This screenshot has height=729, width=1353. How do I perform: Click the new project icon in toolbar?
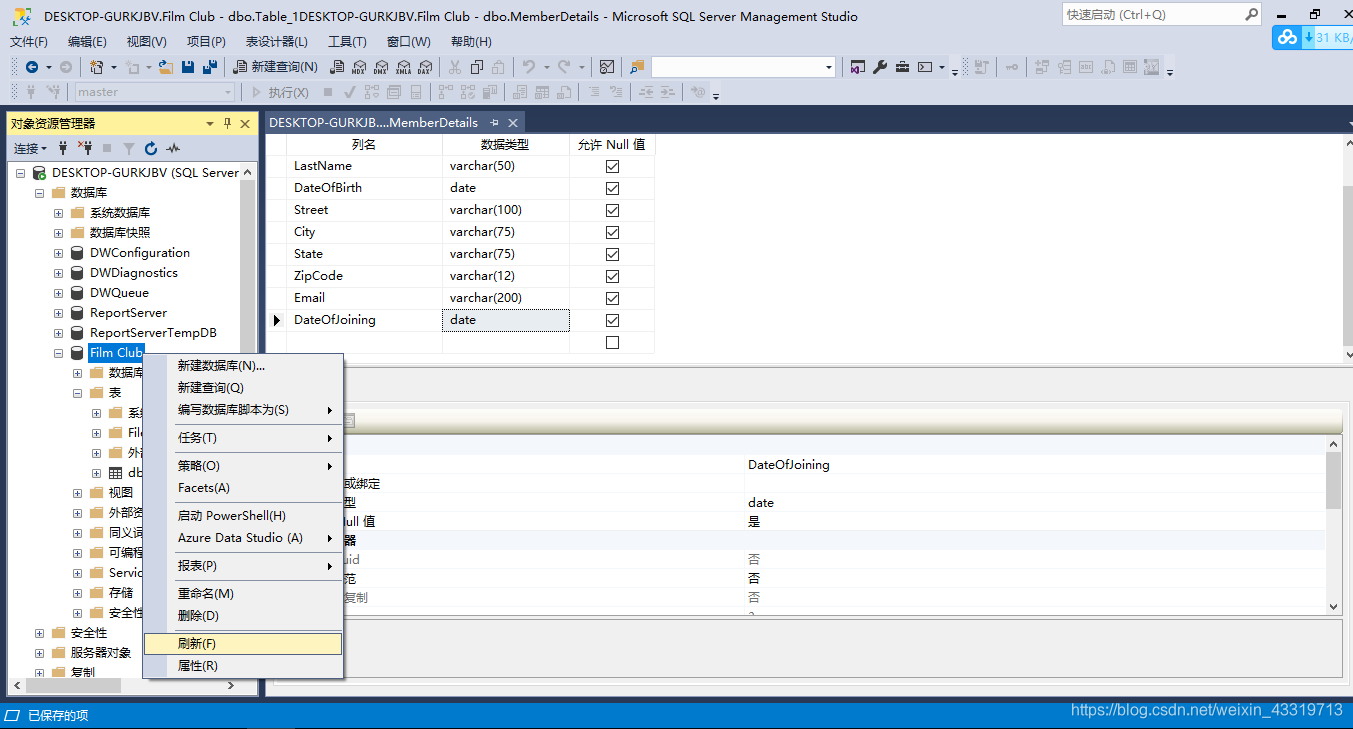pyautogui.click(x=95, y=67)
